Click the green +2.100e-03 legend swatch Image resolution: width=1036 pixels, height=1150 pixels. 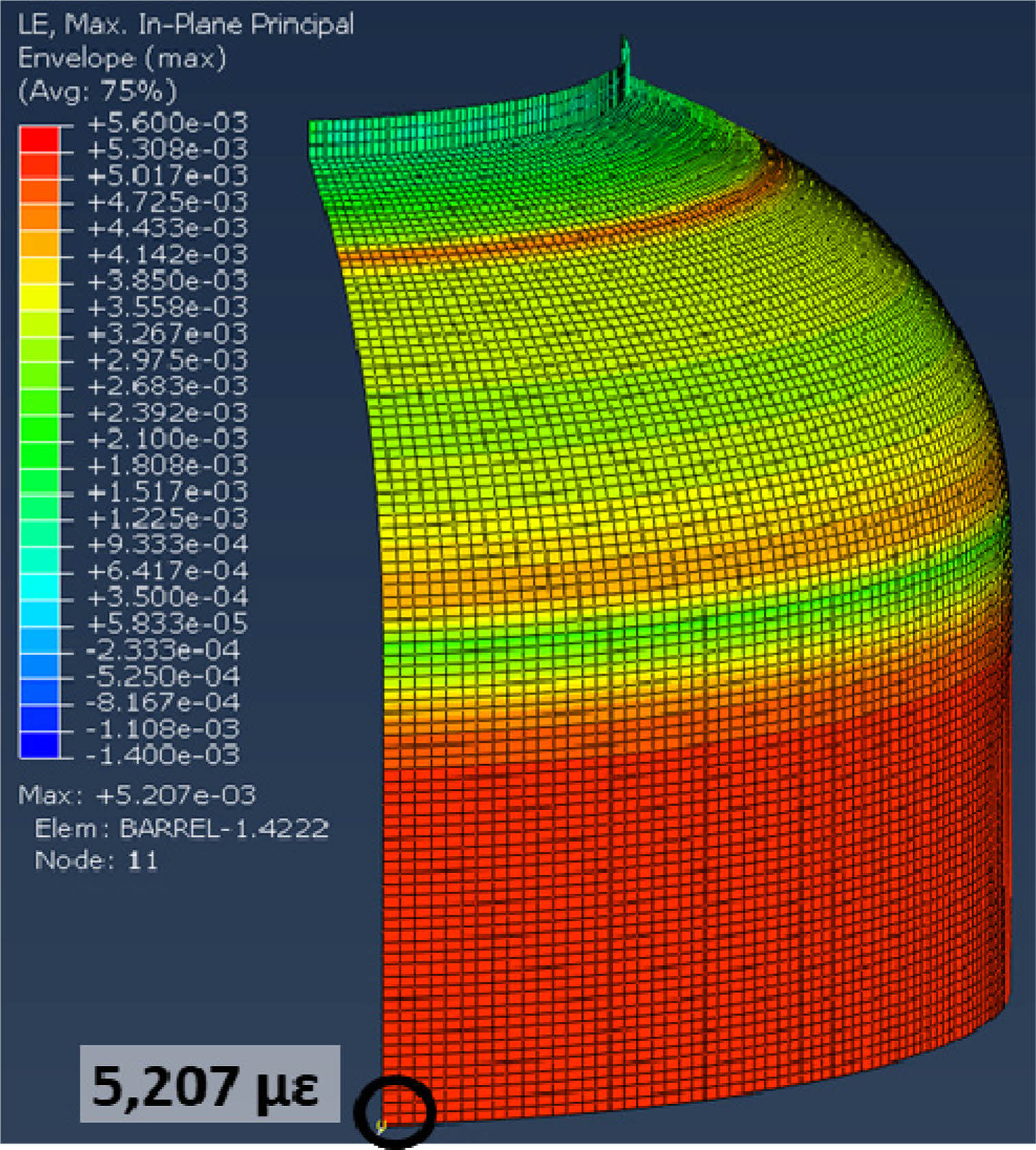39,428
